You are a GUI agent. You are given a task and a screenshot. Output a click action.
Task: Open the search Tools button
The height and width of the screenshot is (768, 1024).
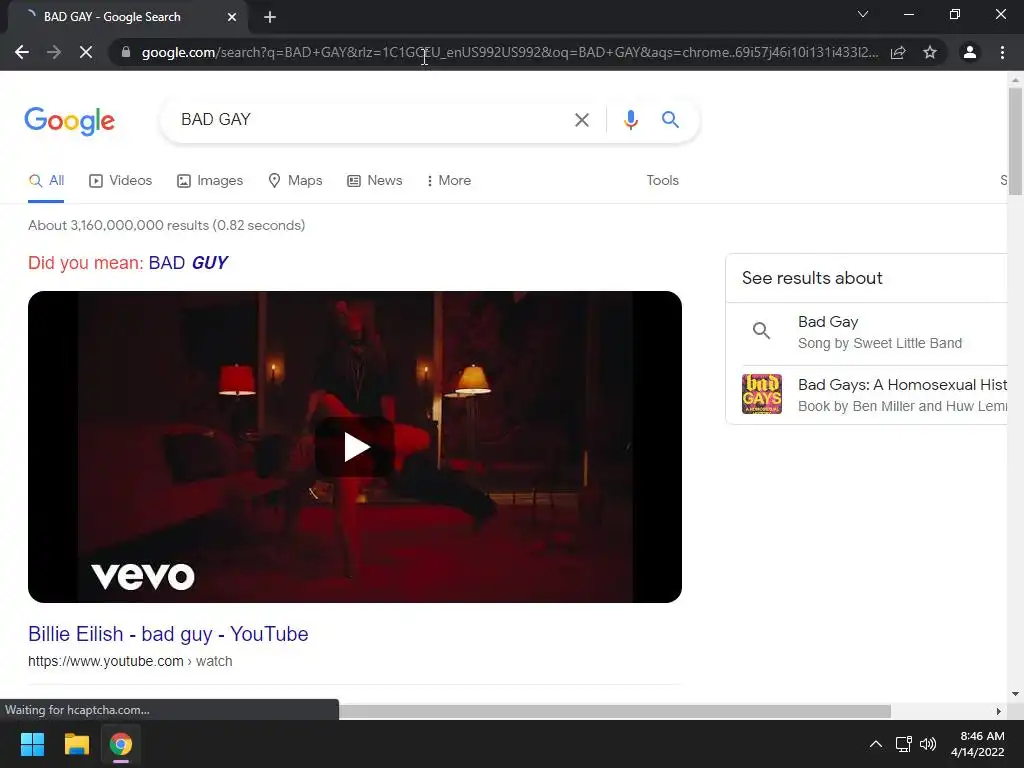tap(662, 181)
